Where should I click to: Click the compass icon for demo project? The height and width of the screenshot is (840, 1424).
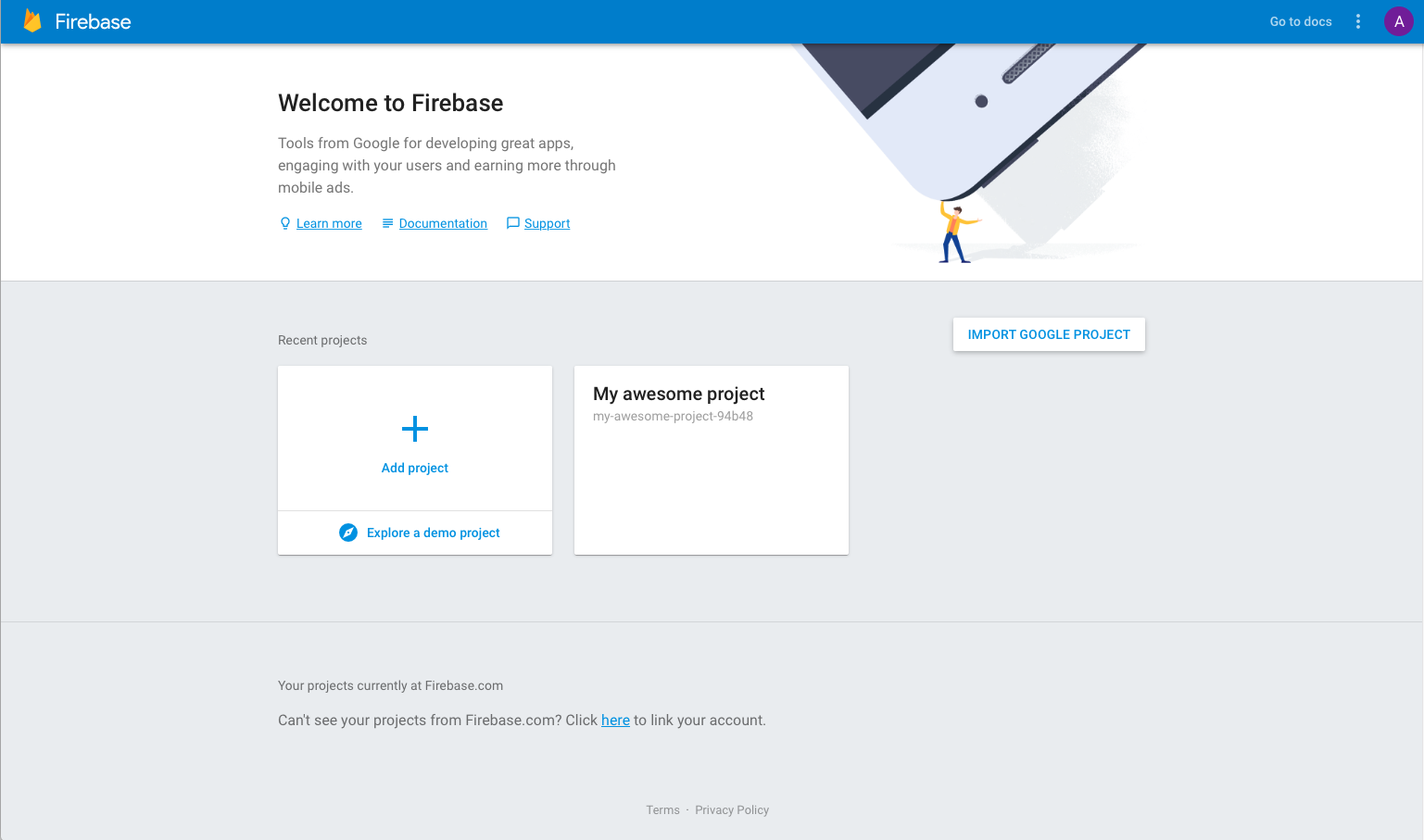pyautogui.click(x=348, y=533)
